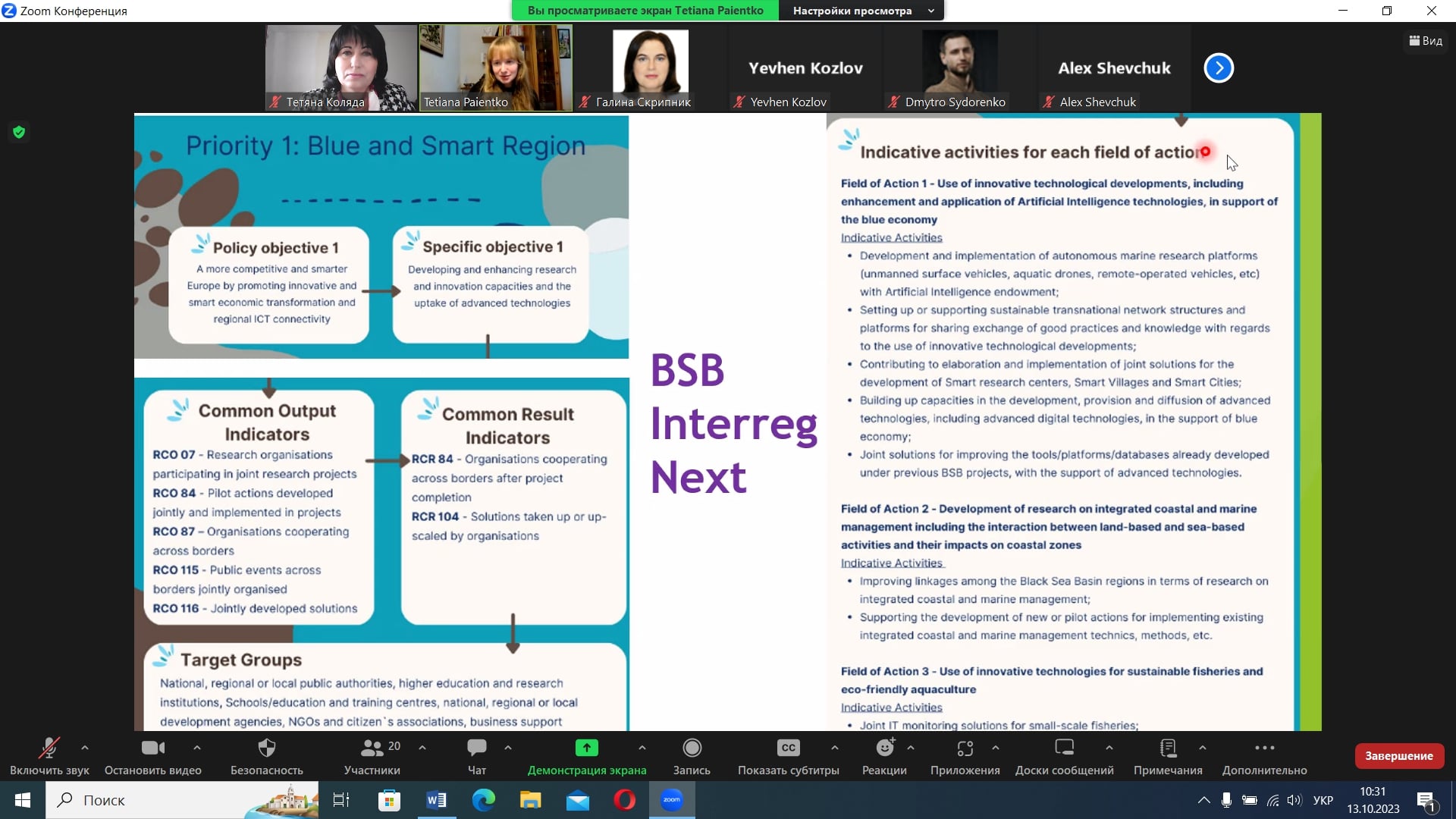Show hidden tray icons arrow
This screenshot has width=1456, height=819.
click(x=1203, y=800)
